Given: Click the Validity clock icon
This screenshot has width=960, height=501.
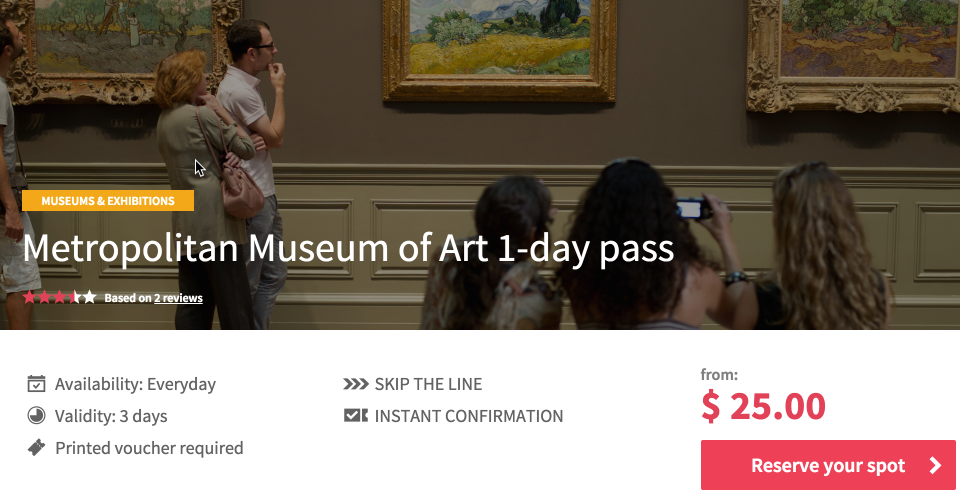Looking at the screenshot, I should pos(36,416).
